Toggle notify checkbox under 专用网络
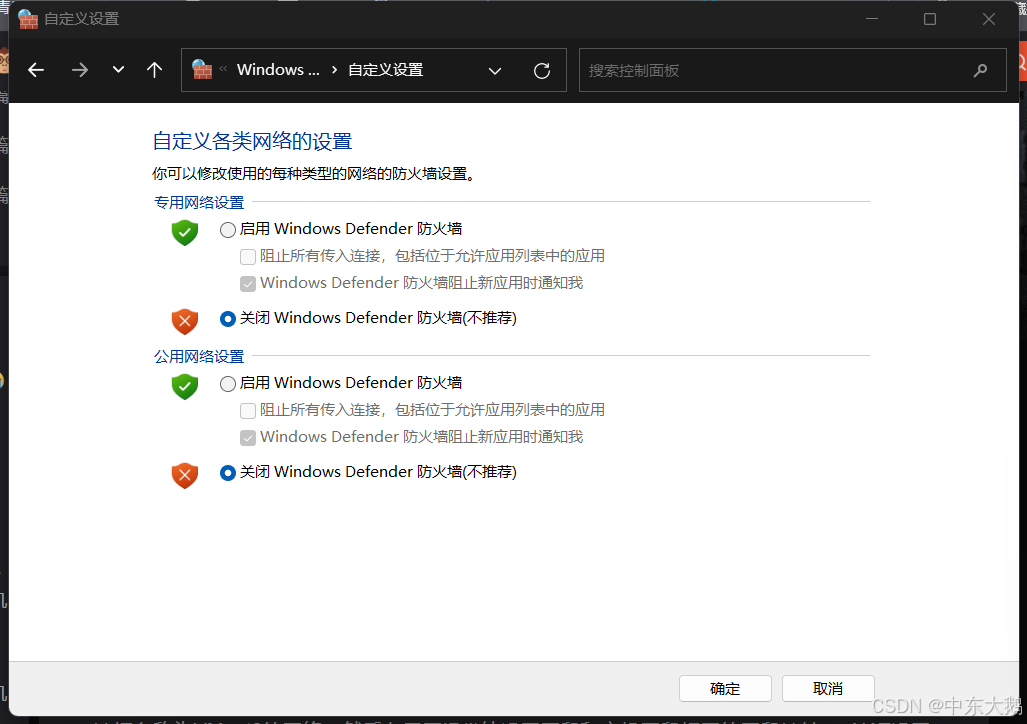 (248, 284)
